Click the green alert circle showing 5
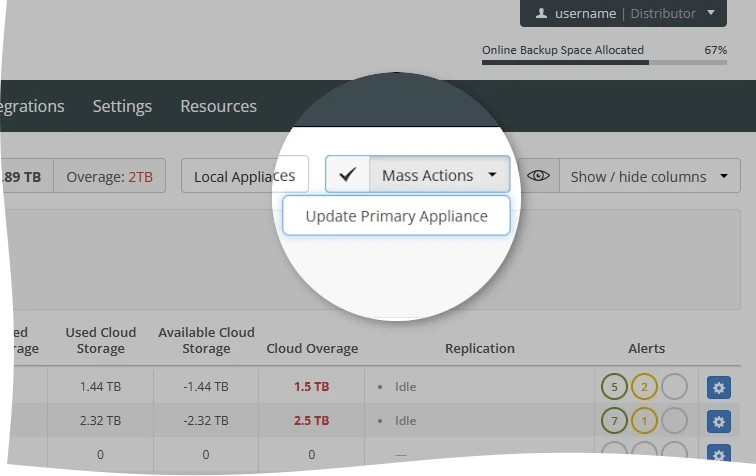Viewport: 756px width, 476px height. click(614, 386)
